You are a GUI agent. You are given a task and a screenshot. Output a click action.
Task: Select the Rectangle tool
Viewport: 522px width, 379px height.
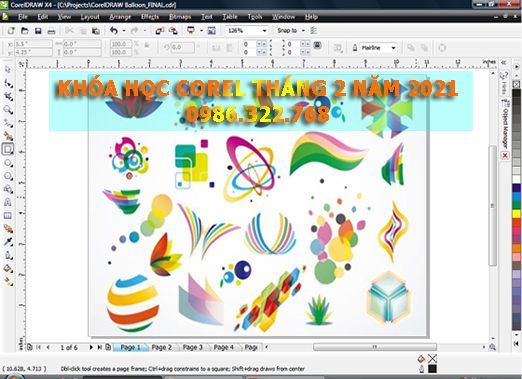pos(8,149)
